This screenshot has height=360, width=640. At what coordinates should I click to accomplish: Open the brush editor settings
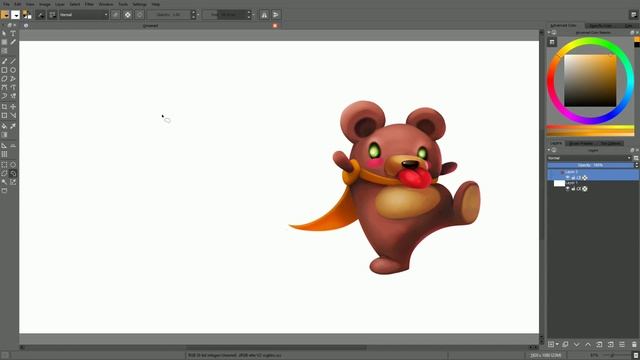point(41,15)
